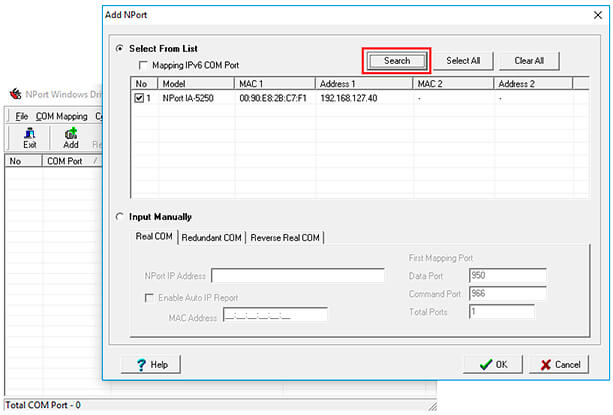Click the Address 1 column header

click(x=364, y=84)
